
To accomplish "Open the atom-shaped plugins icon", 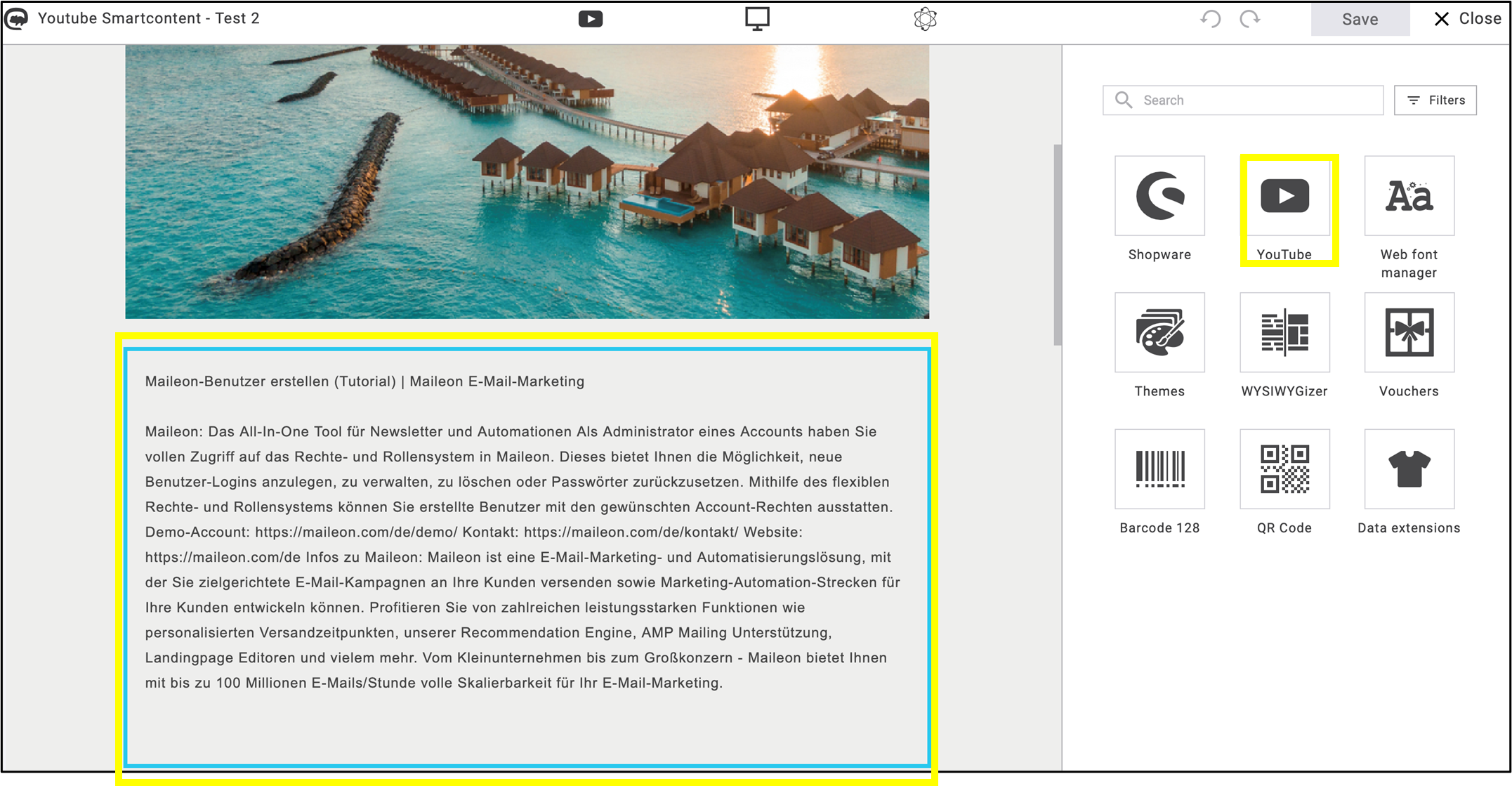I will point(926,19).
